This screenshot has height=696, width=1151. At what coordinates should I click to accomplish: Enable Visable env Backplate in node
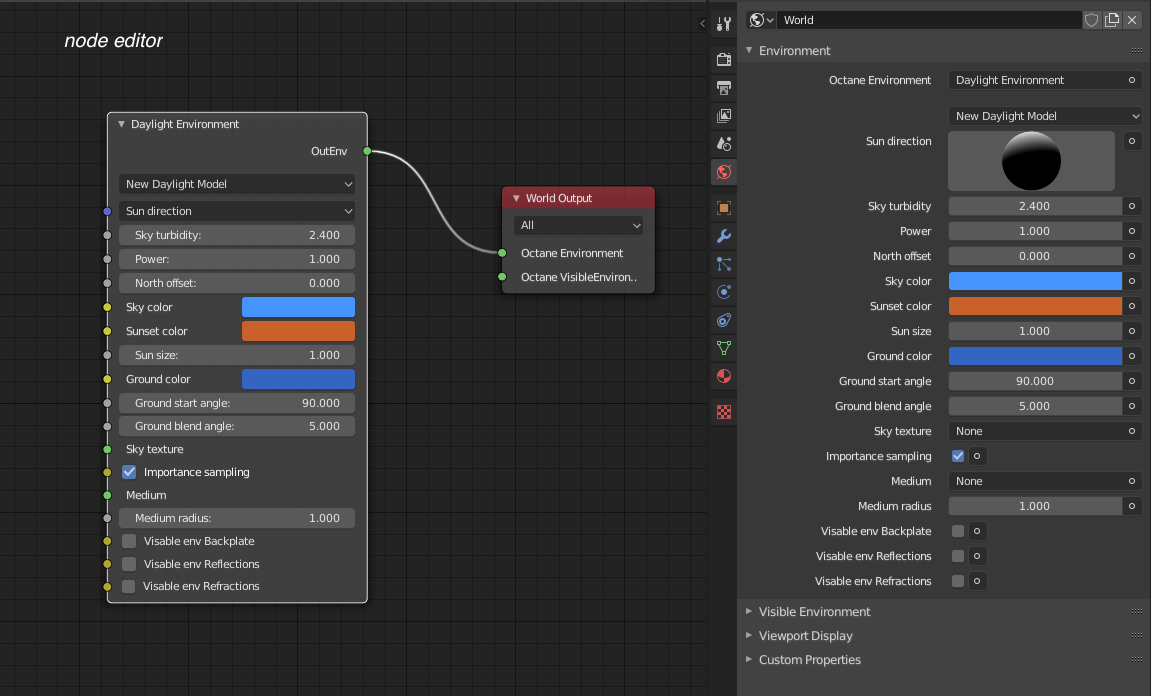(x=129, y=541)
